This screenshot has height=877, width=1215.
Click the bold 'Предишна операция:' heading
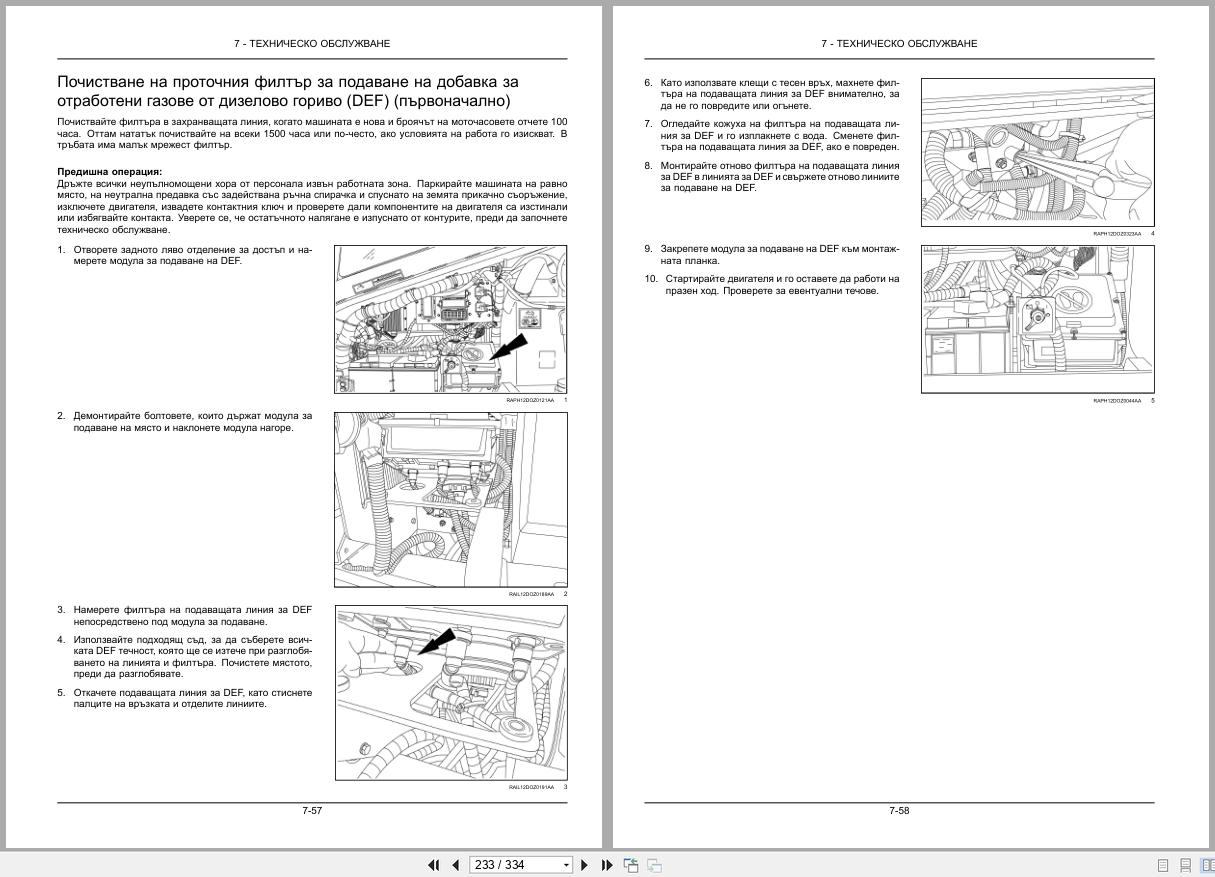tap(109, 172)
